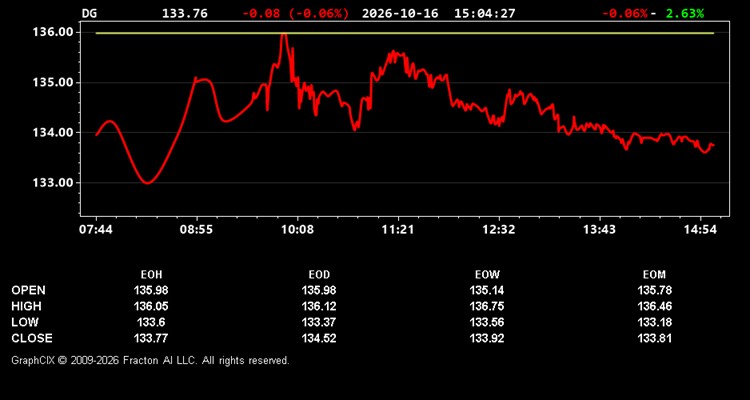This screenshot has width=750, height=400.
Task: Click the change value -0.08 (-0.06%)
Action: coord(296,13)
